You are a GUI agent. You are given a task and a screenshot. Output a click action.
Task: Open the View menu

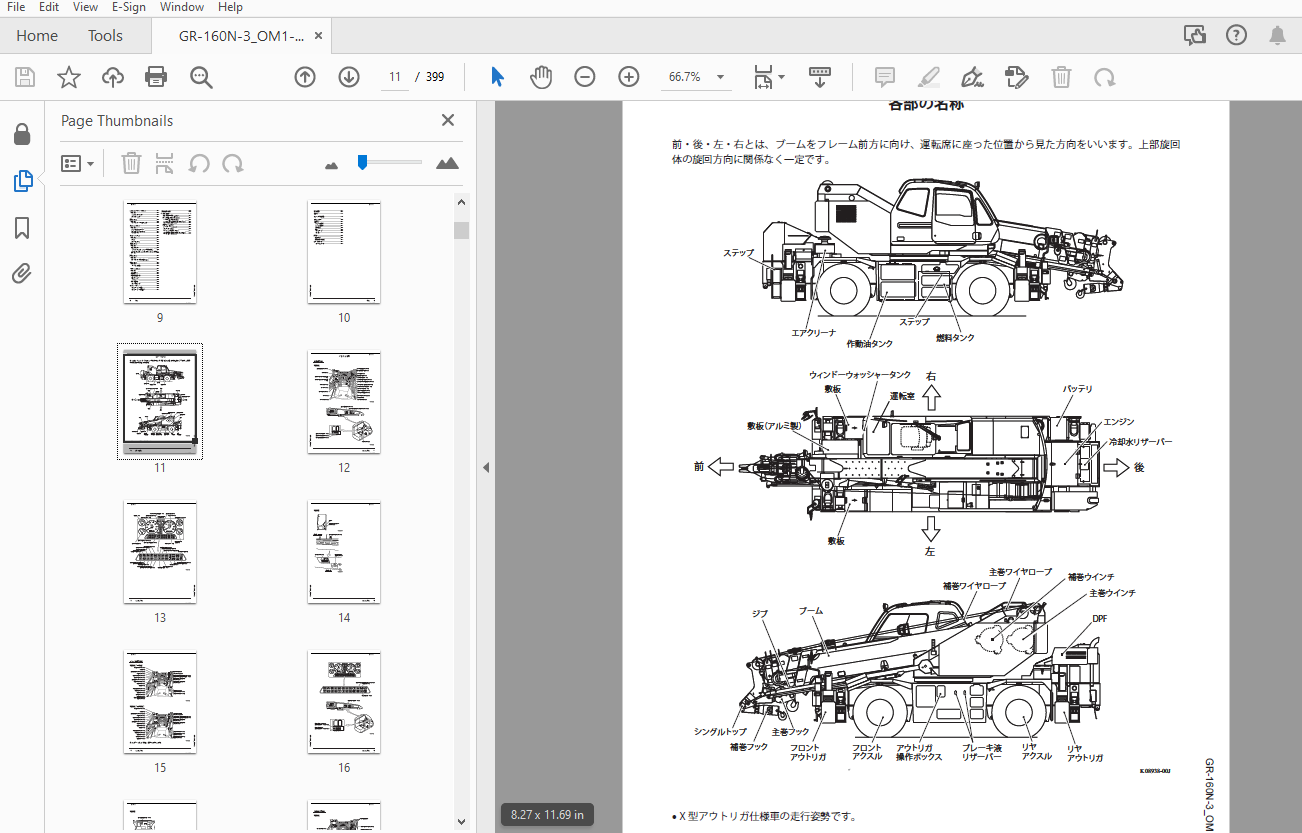point(85,7)
